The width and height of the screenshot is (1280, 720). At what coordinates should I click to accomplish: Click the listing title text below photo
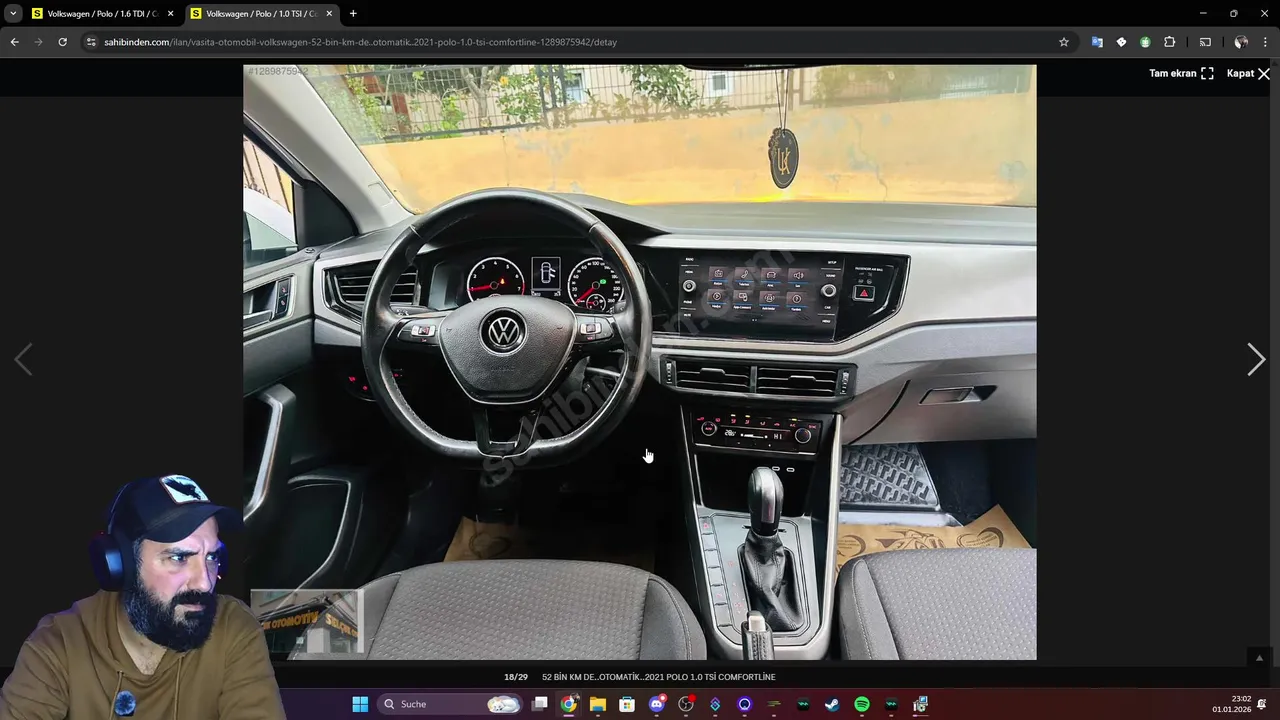tap(658, 677)
